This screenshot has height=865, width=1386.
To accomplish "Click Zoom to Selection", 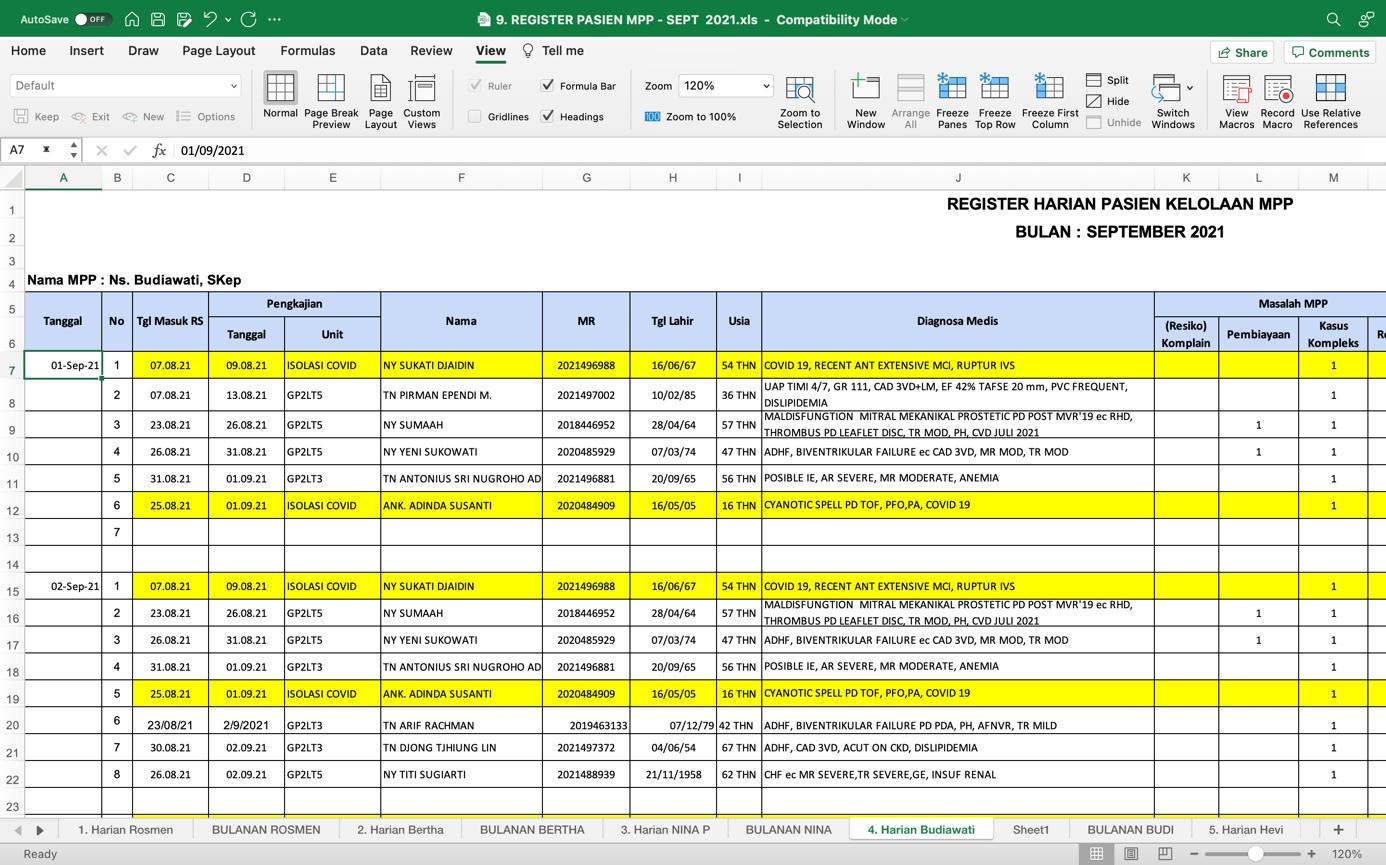I will click(800, 101).
